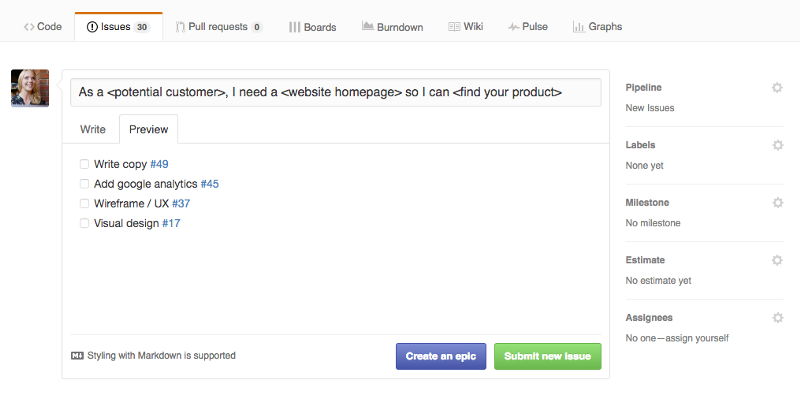Image resolution: width=800 pixels, height=393 pixels.
Task: Open issue link #49
Action: click(x=159, y=164)
